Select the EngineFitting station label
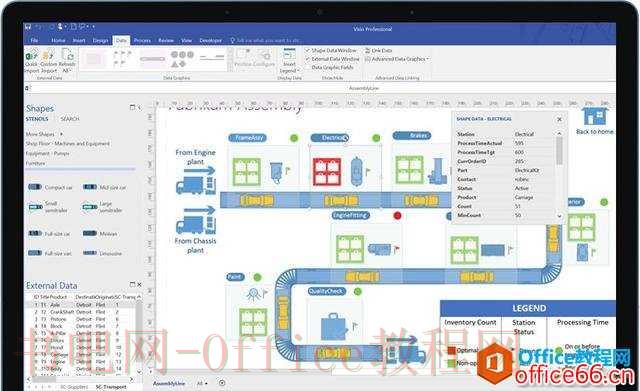The width and height of the screenshot is (640, 391). [x=351, y=215]
